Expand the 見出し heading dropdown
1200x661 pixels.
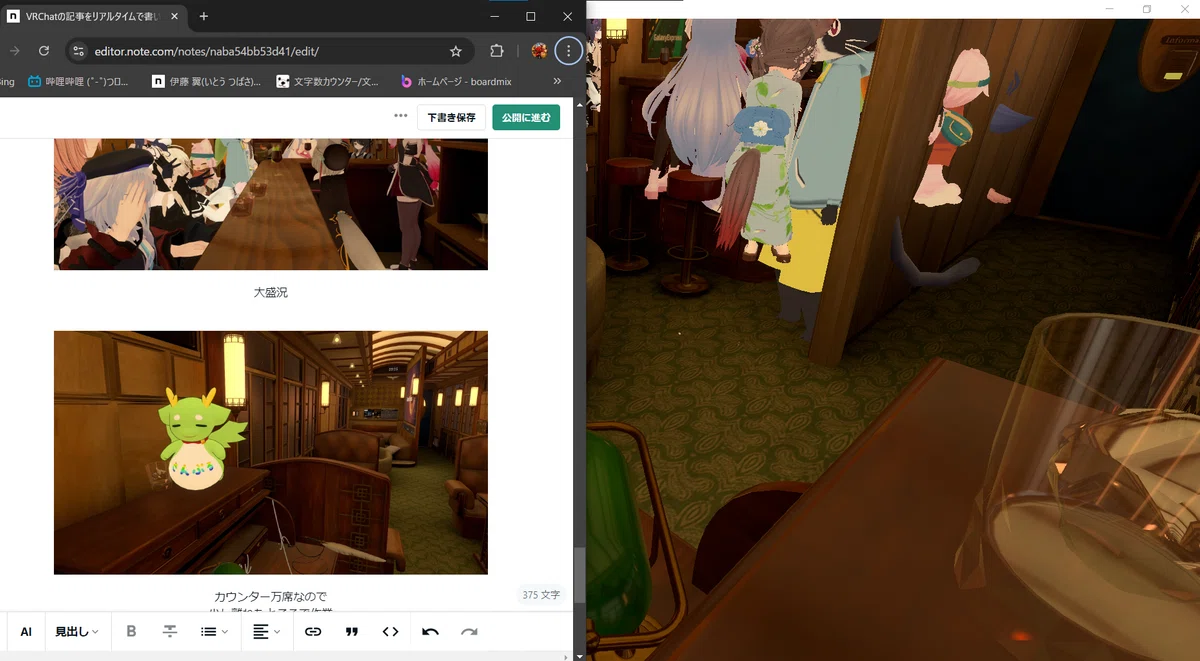point(76,632)
